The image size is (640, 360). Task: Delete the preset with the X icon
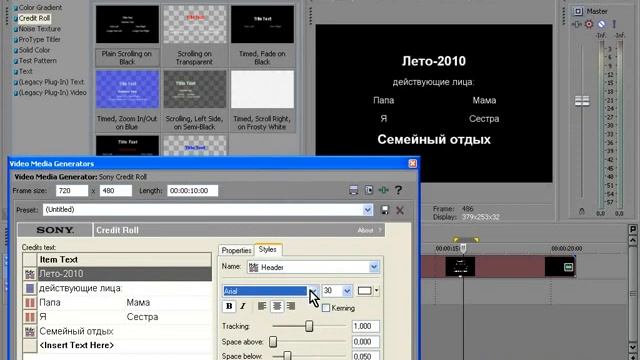(400, 210)
